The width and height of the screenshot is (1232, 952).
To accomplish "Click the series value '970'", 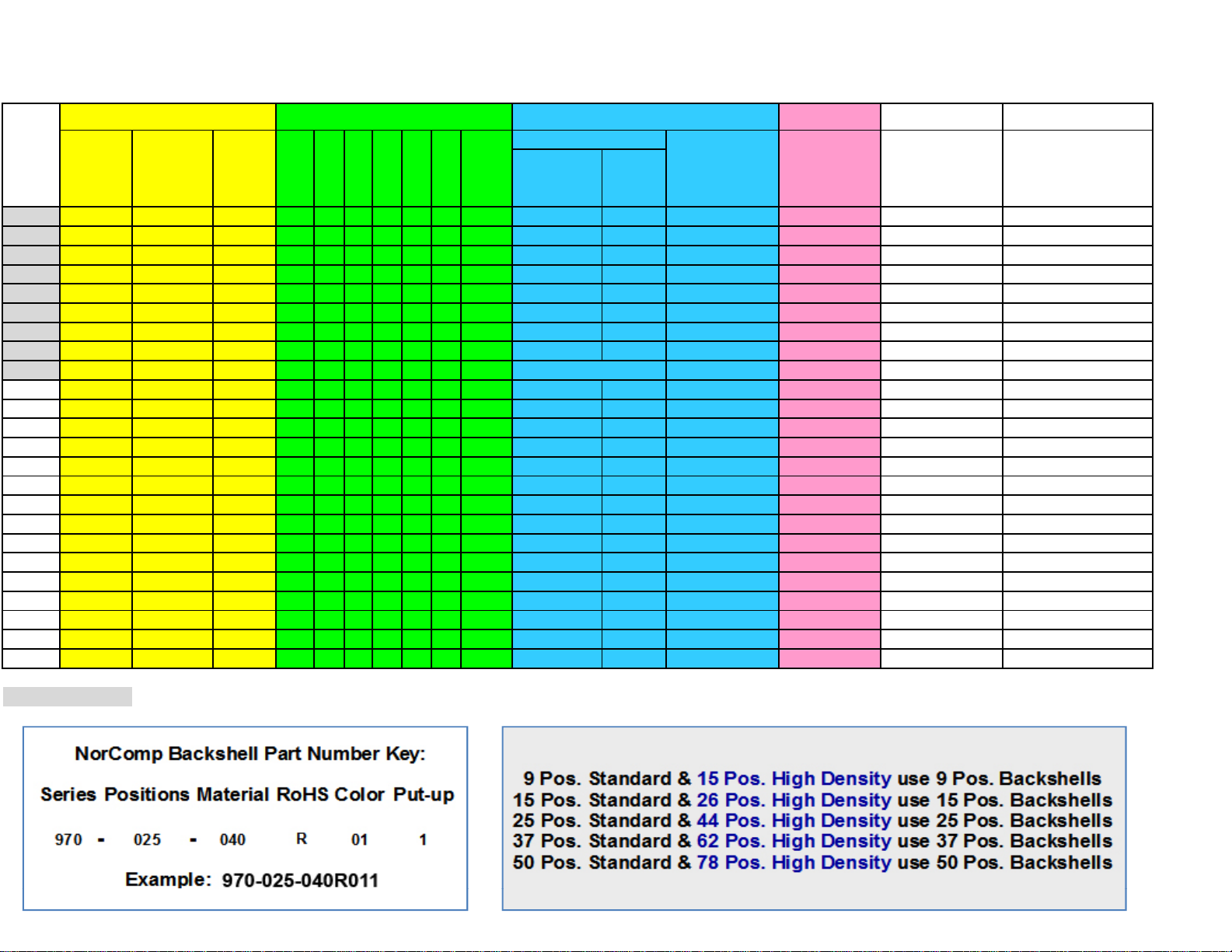I will (68, 839).
